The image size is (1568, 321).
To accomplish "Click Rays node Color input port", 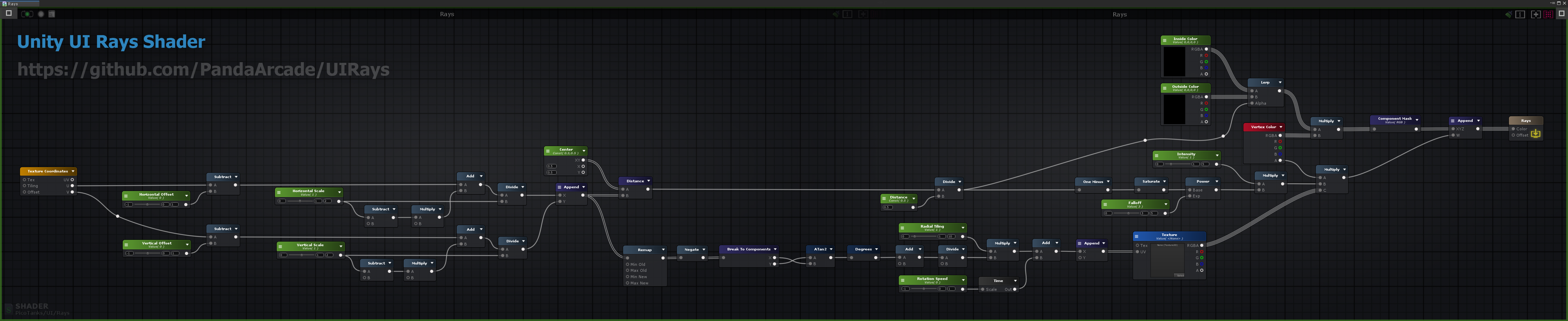I will point(1514,129).
